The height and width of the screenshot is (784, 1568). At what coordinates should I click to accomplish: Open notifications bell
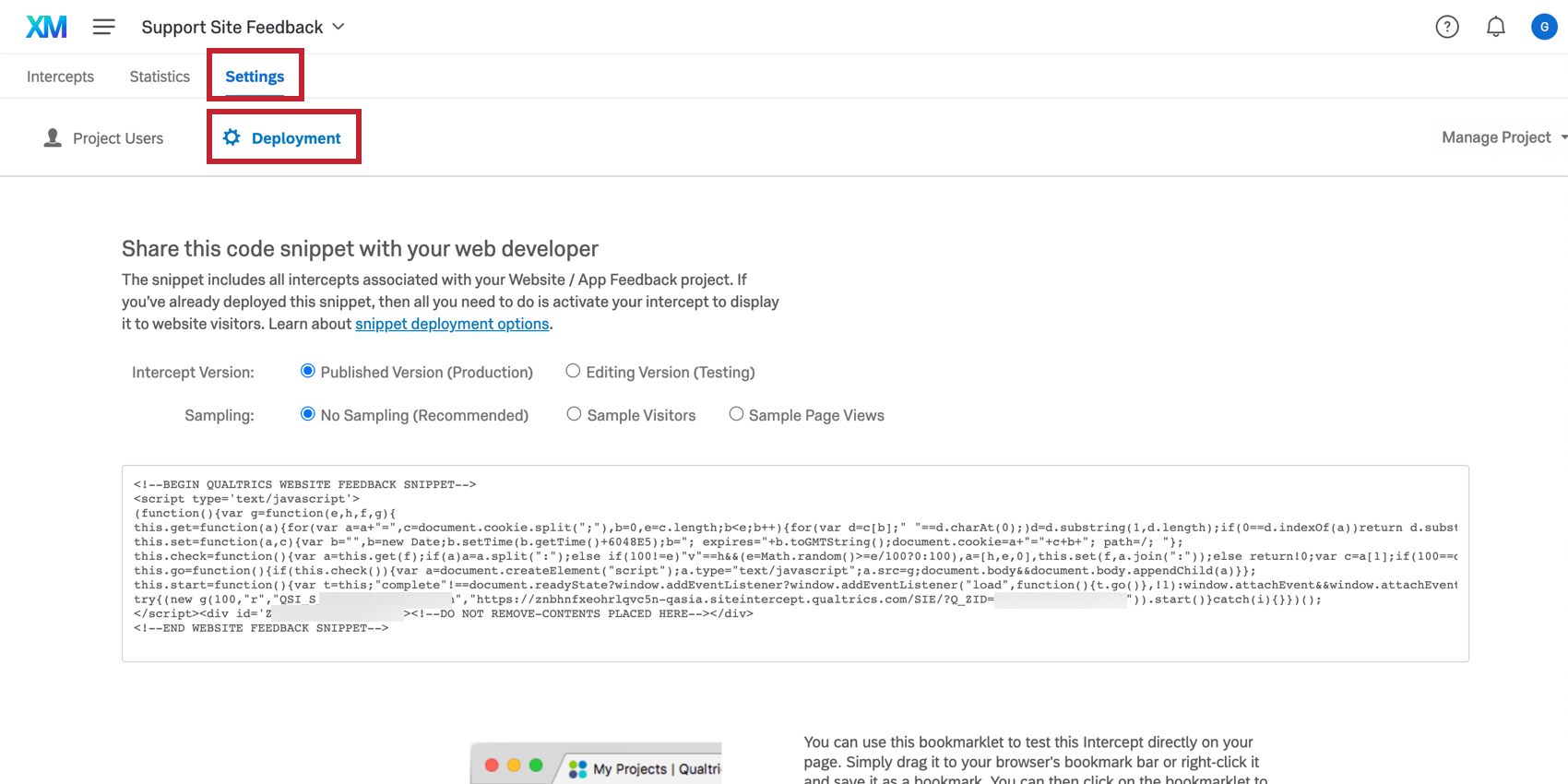click(1496, 27)
